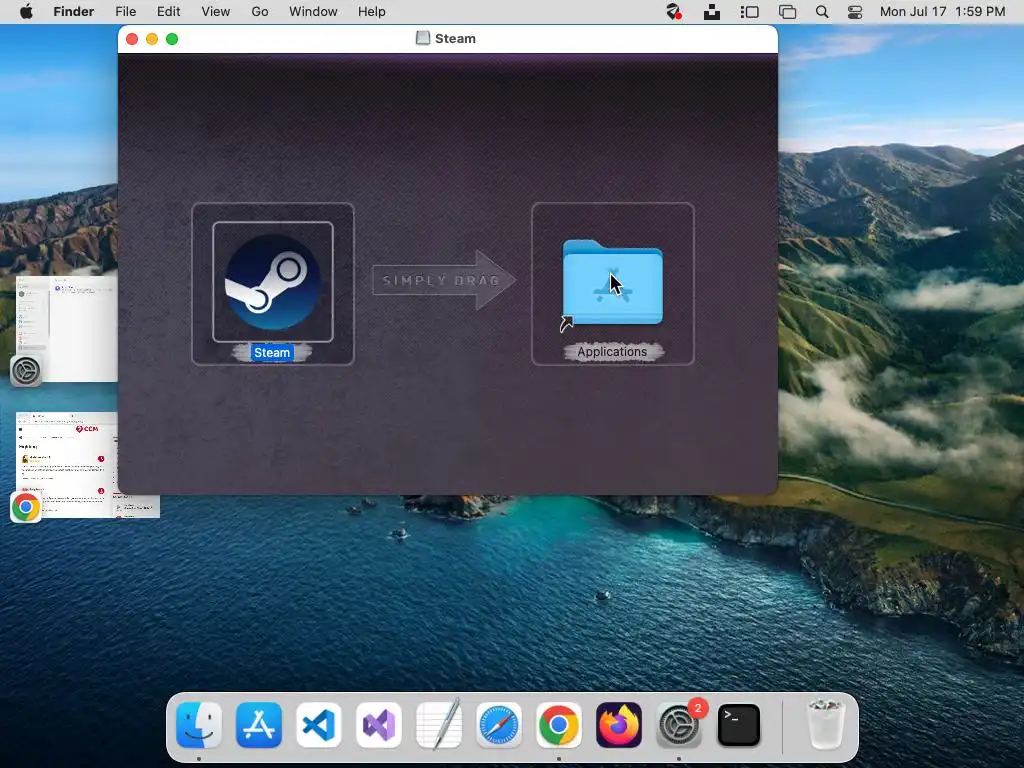Click the Applications folder shortcut

click(x=613, y=283)
